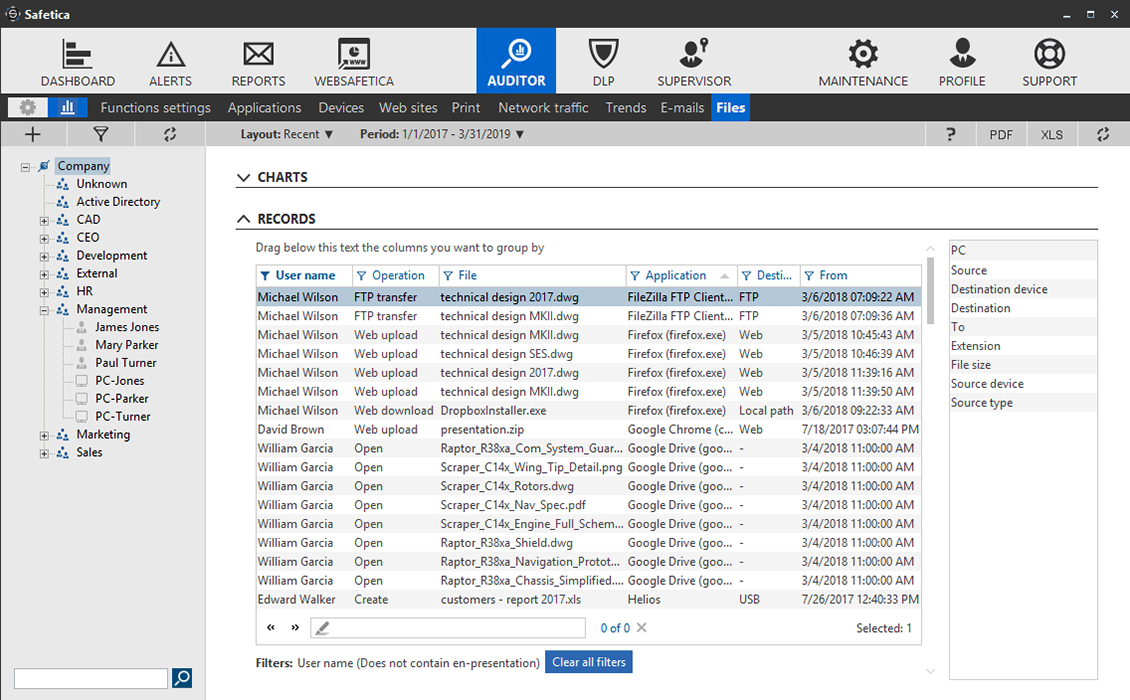This screenshot has width=1130, height=700.
Task: Select James Jones in the tree
Action: (127, 327)
